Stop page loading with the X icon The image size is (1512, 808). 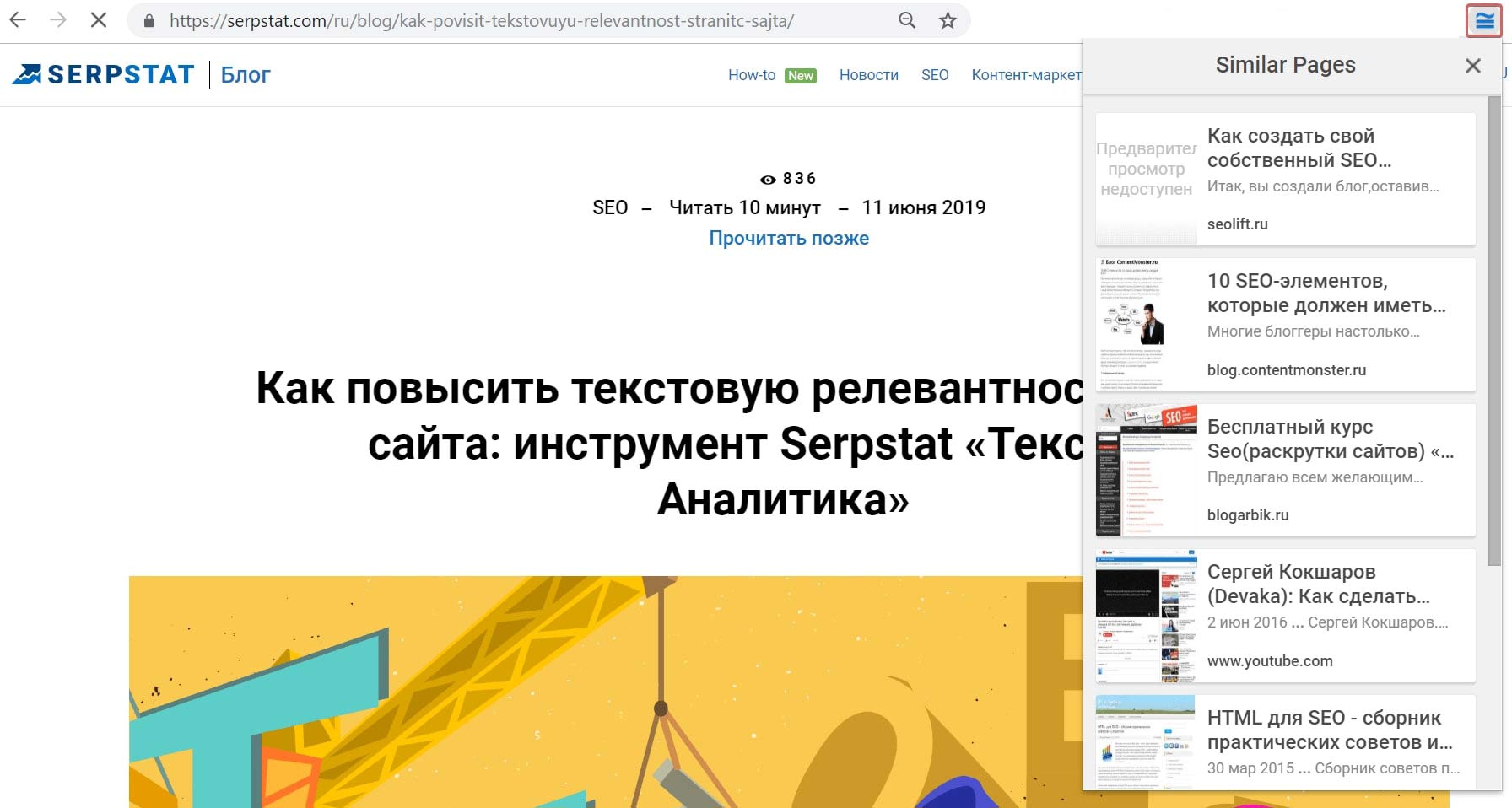point(98,20)
